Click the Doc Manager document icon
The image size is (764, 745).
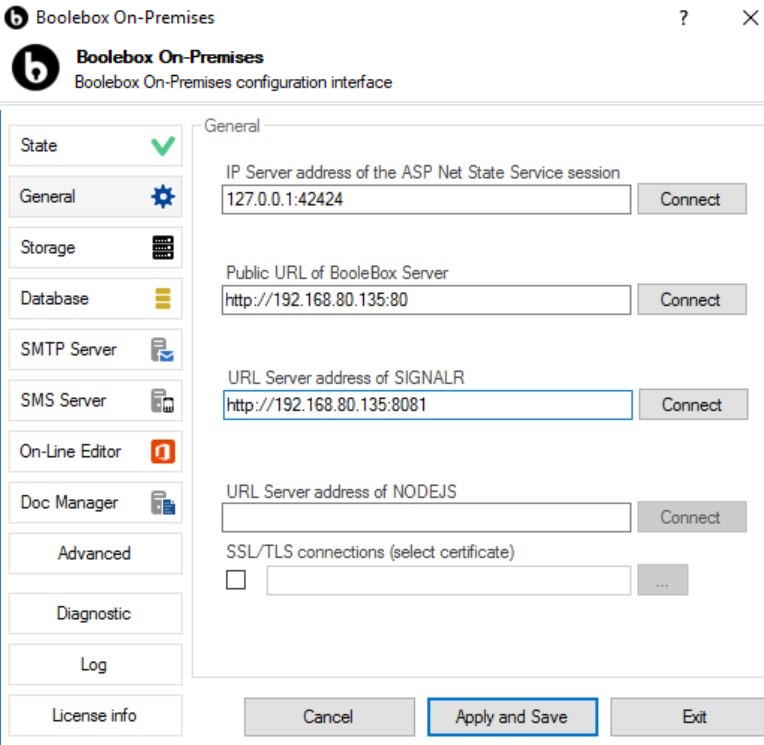point(163,502)
